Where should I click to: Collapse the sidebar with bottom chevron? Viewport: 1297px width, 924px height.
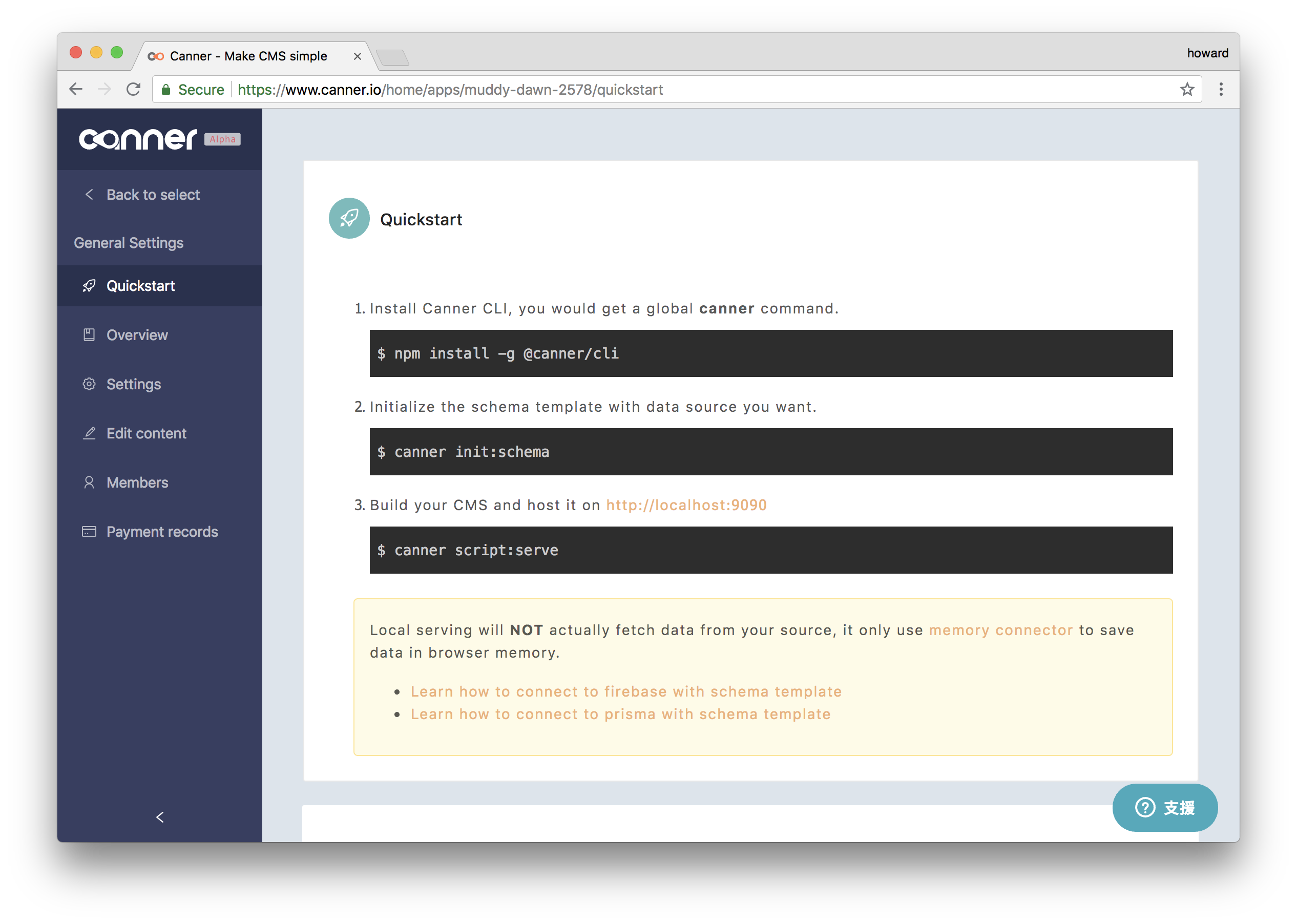(x=160, y=817)
